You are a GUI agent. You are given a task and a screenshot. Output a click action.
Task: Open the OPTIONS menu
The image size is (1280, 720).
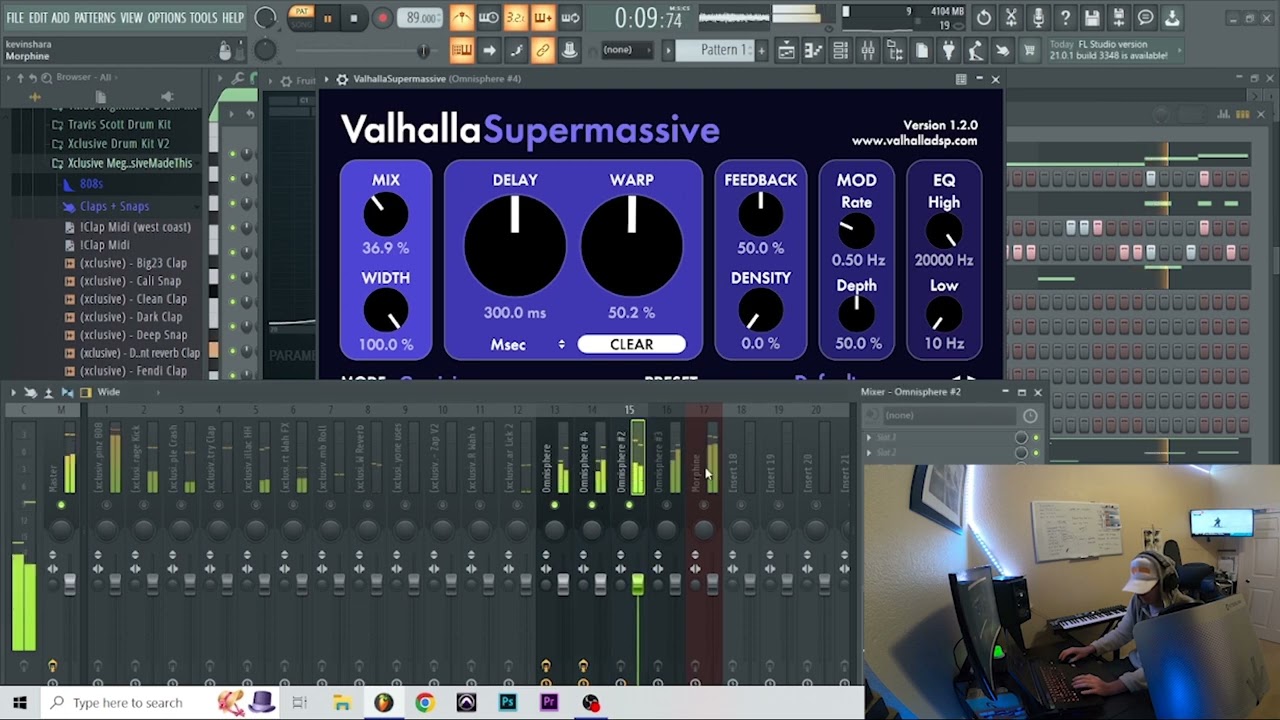[x=167, y=18]
